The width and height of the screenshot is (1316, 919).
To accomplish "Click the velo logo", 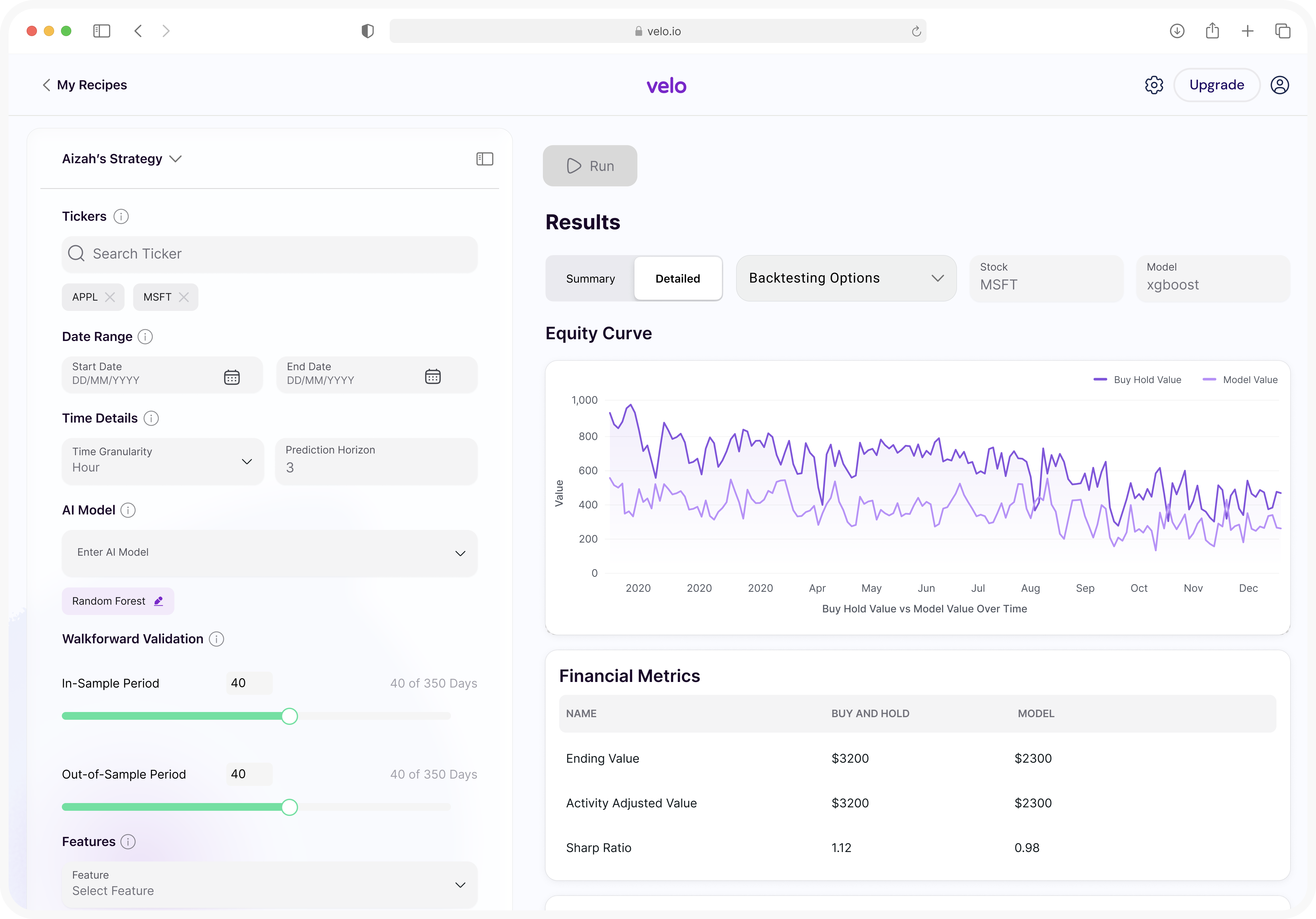I will (x=666, y=86).
